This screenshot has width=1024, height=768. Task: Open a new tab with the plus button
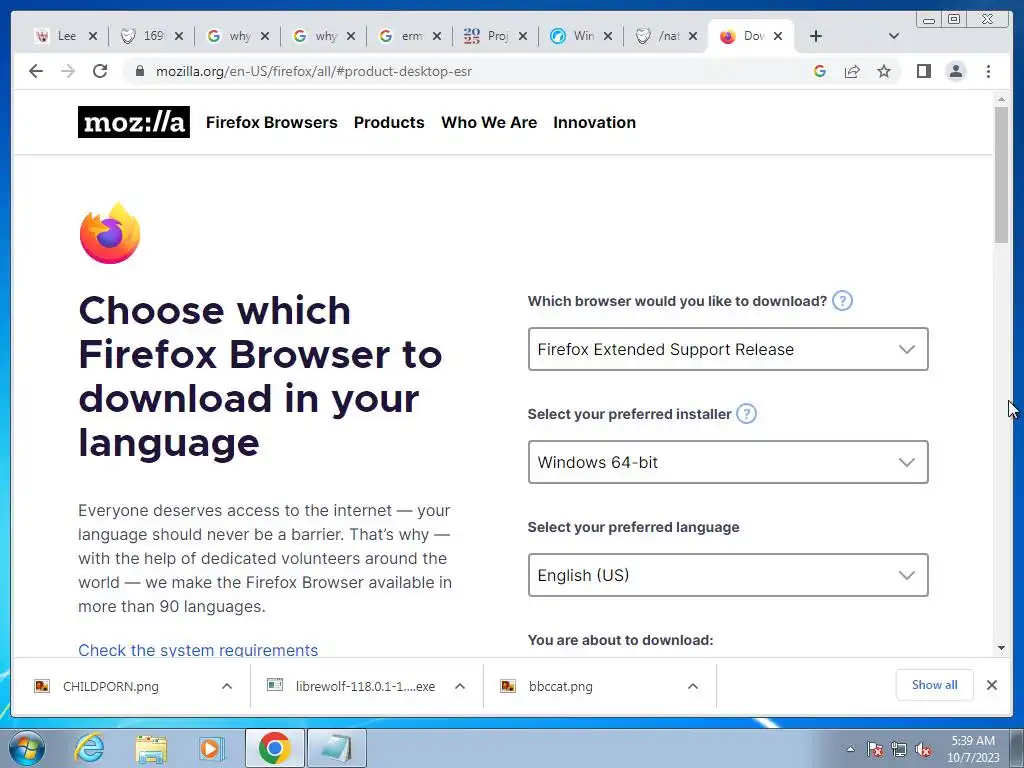click(x=816, y=36)
